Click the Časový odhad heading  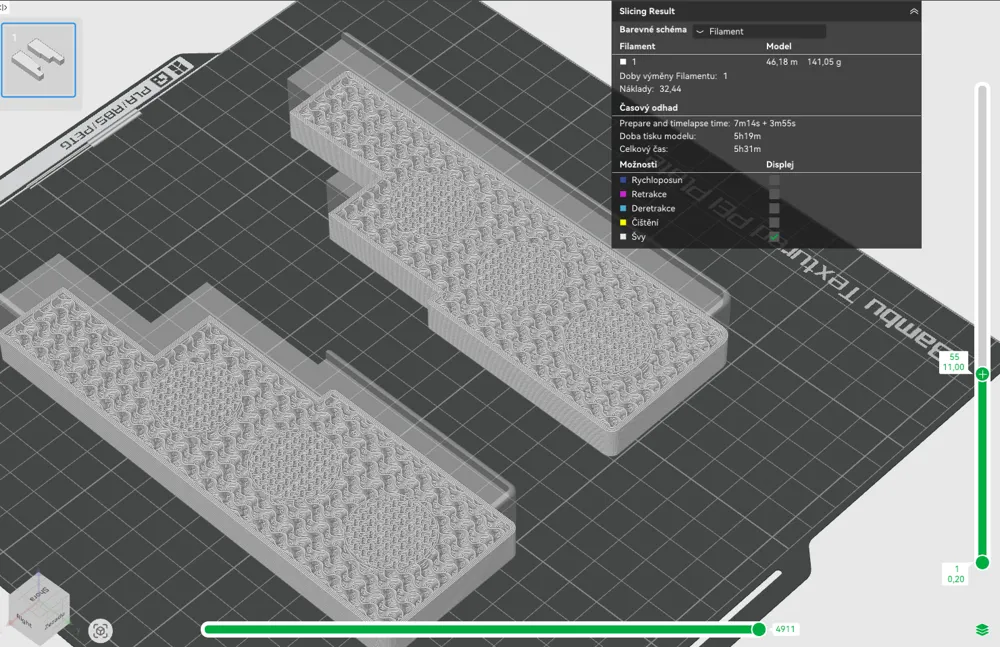[x=648, y=108]
